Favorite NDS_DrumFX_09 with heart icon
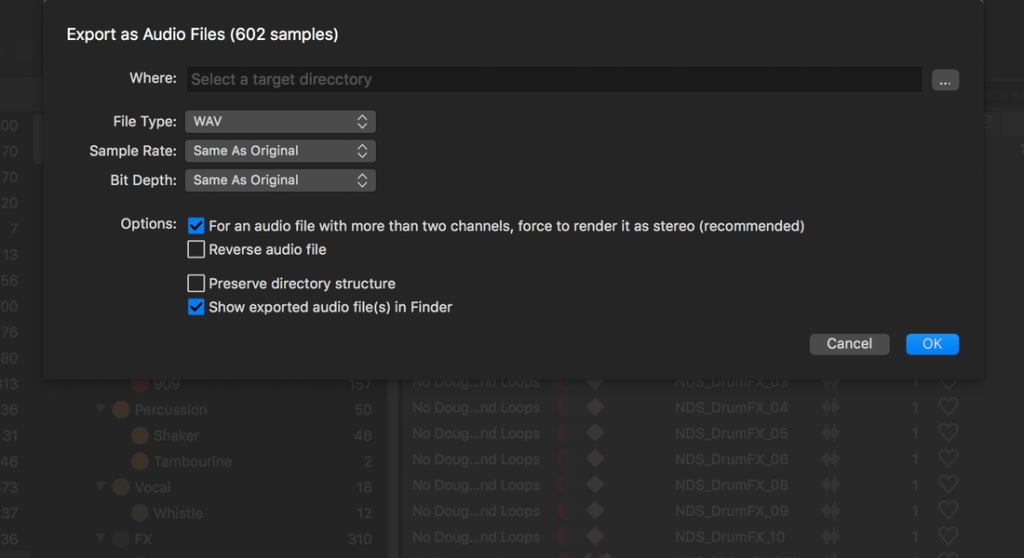The height and width of the screenshot is (558, 1024). 948,510
